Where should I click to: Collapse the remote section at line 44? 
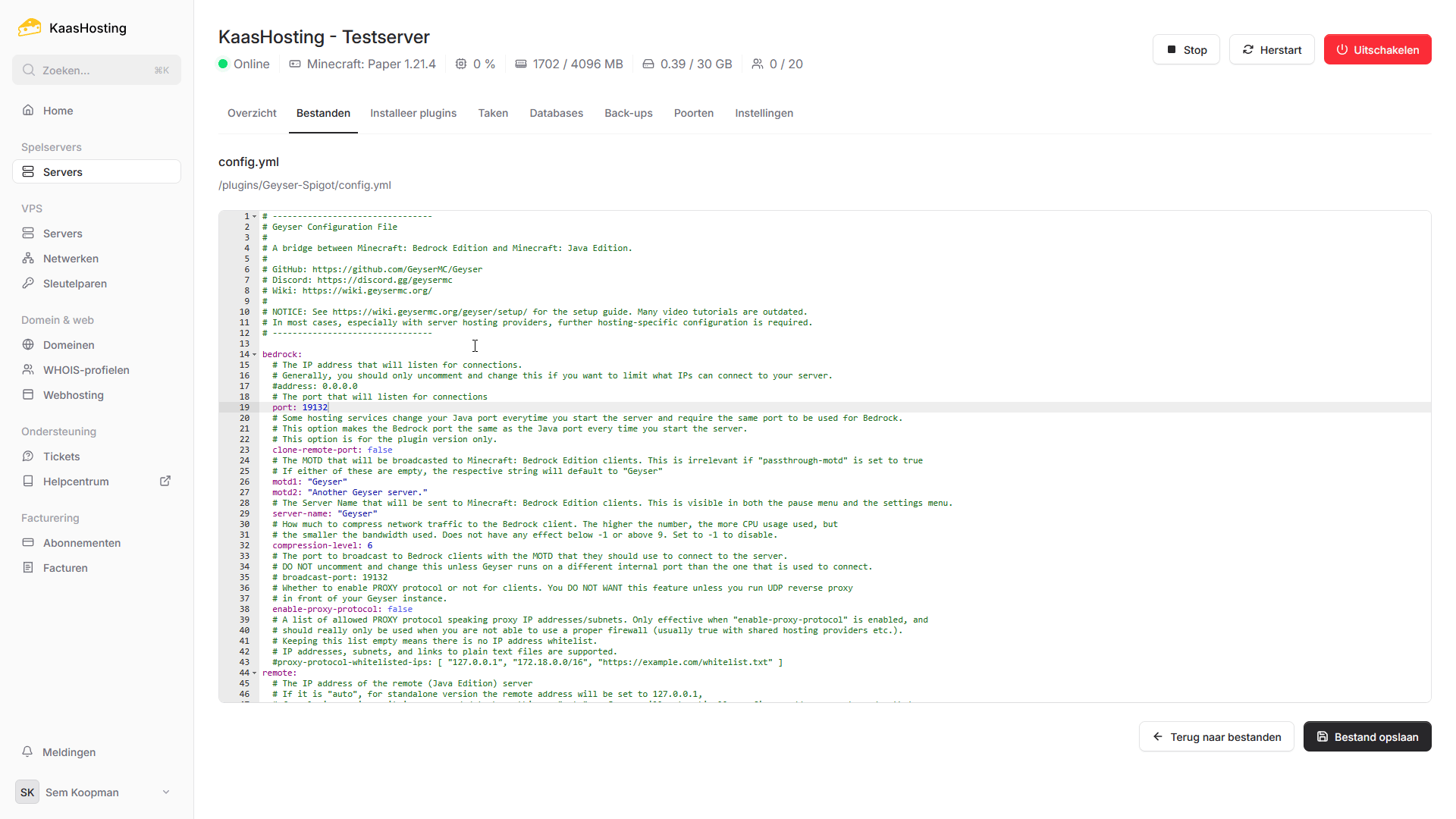[255, 673]
